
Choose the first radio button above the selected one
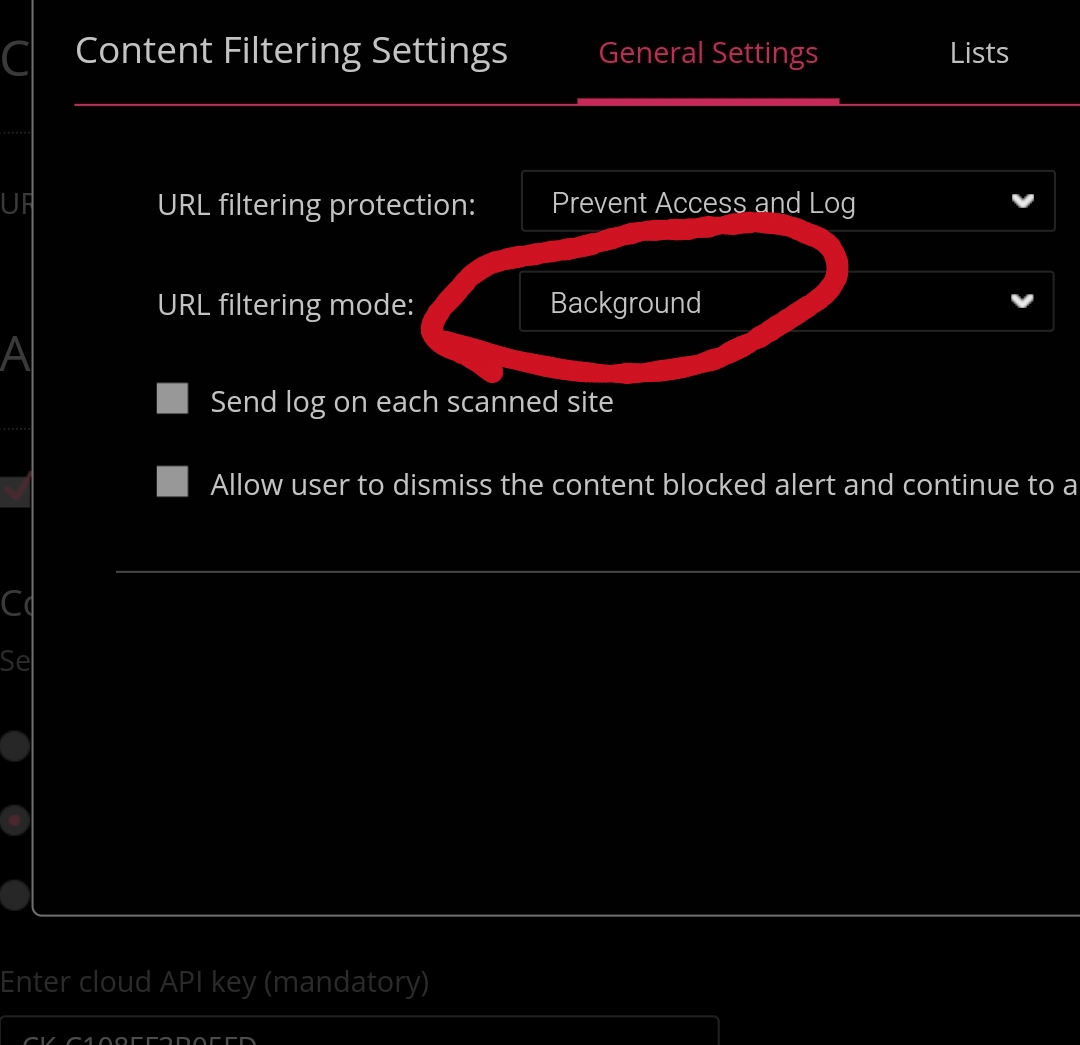pos(14,746)
